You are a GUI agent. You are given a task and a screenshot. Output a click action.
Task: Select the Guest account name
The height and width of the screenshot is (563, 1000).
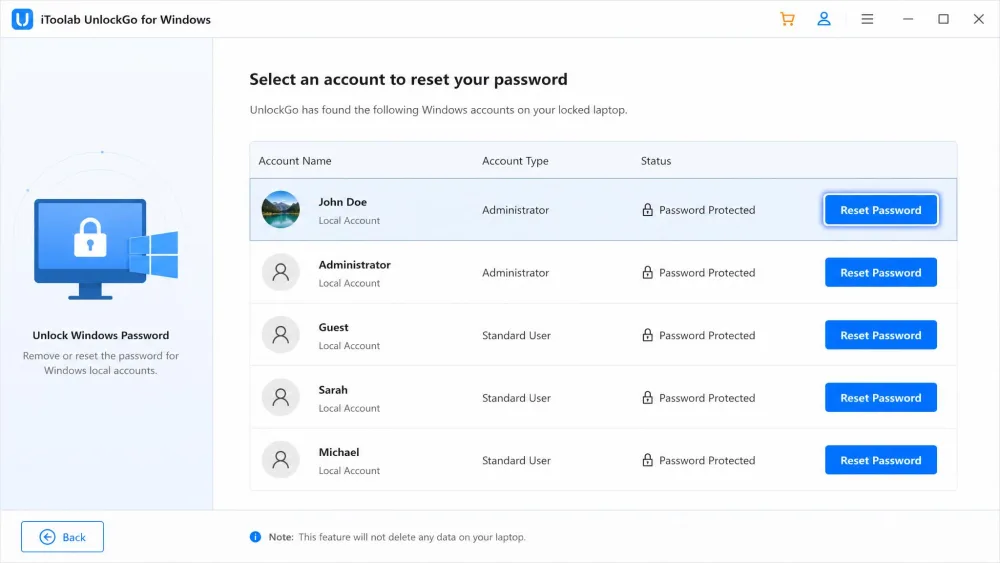coord(334,327)
